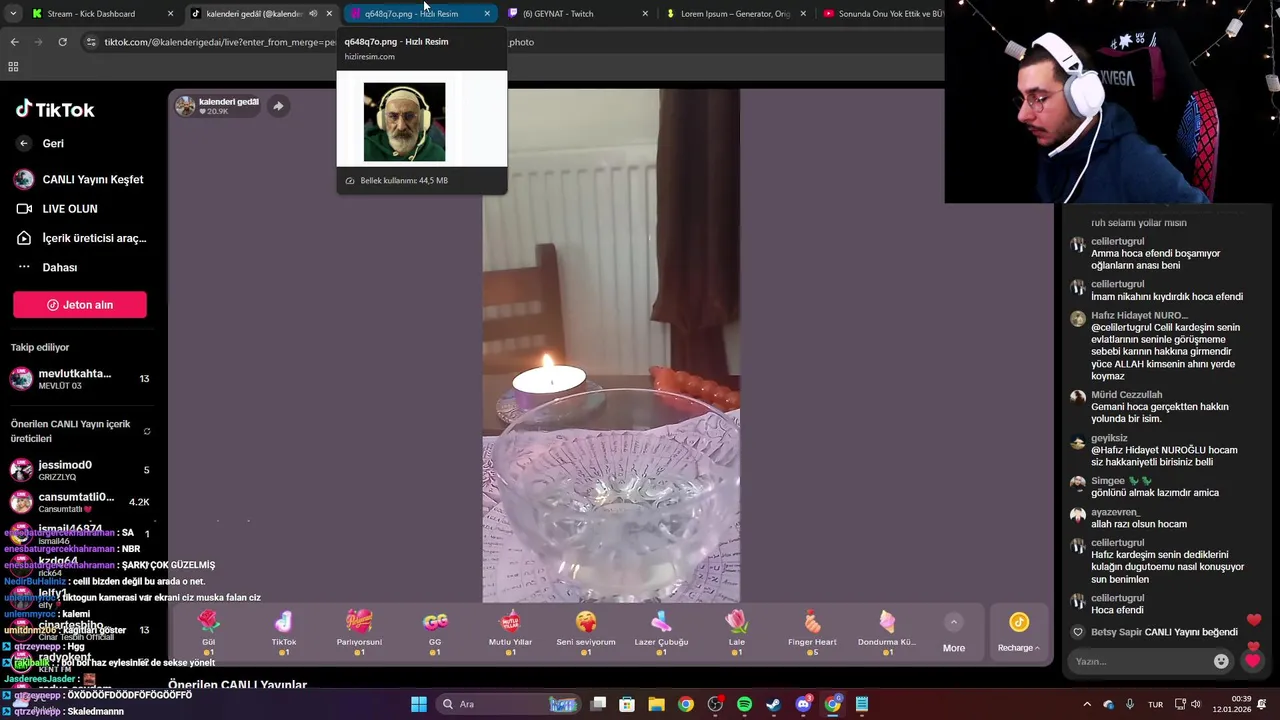
Task: Expand the More gifts panel
Action: point(954,634)
